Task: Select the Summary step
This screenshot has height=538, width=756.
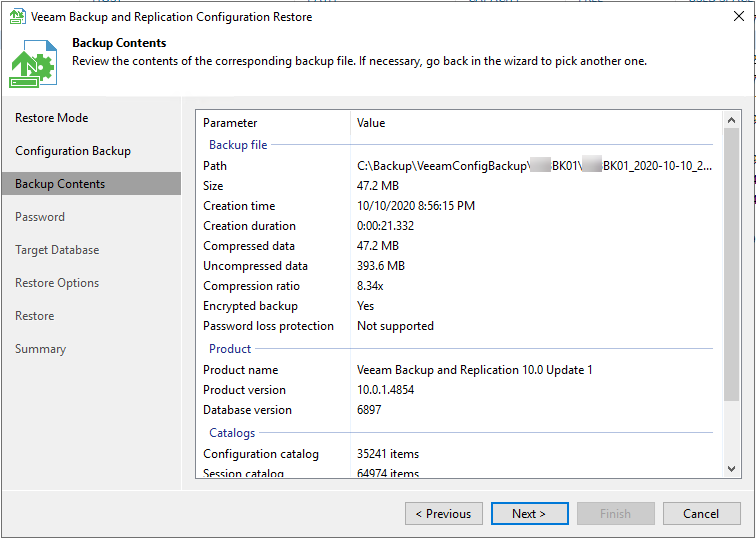Action: 40,349
